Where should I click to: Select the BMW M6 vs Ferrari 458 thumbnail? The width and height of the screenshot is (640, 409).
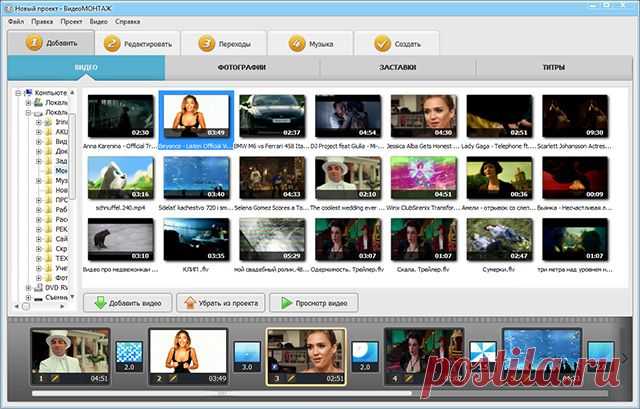[x=272, y=116]
